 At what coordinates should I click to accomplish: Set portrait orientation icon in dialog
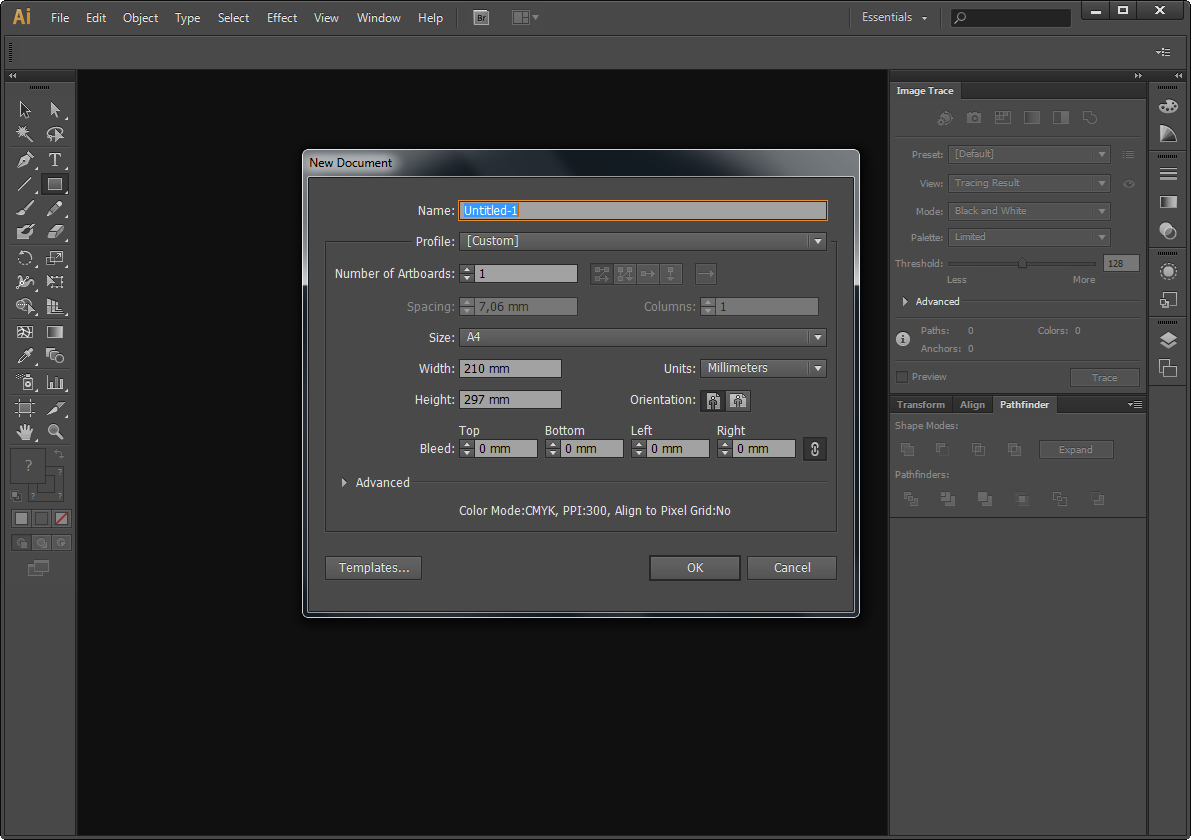[x=712, y=400]
